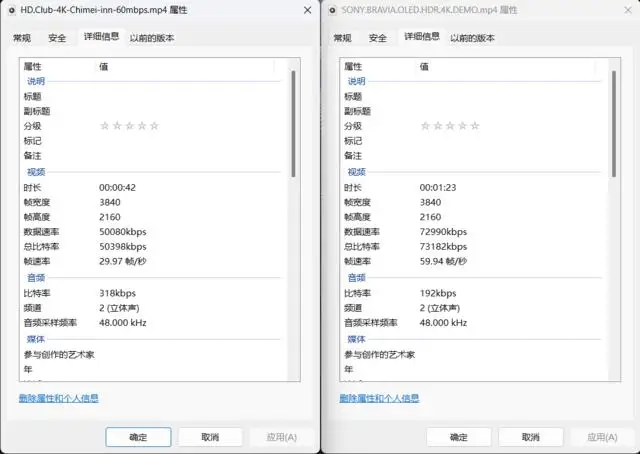The height and width of the screenshot is (454, 640).
Task: Switch to 以前的版本 tab in HD.Club window
Action: tap(152, 38)
